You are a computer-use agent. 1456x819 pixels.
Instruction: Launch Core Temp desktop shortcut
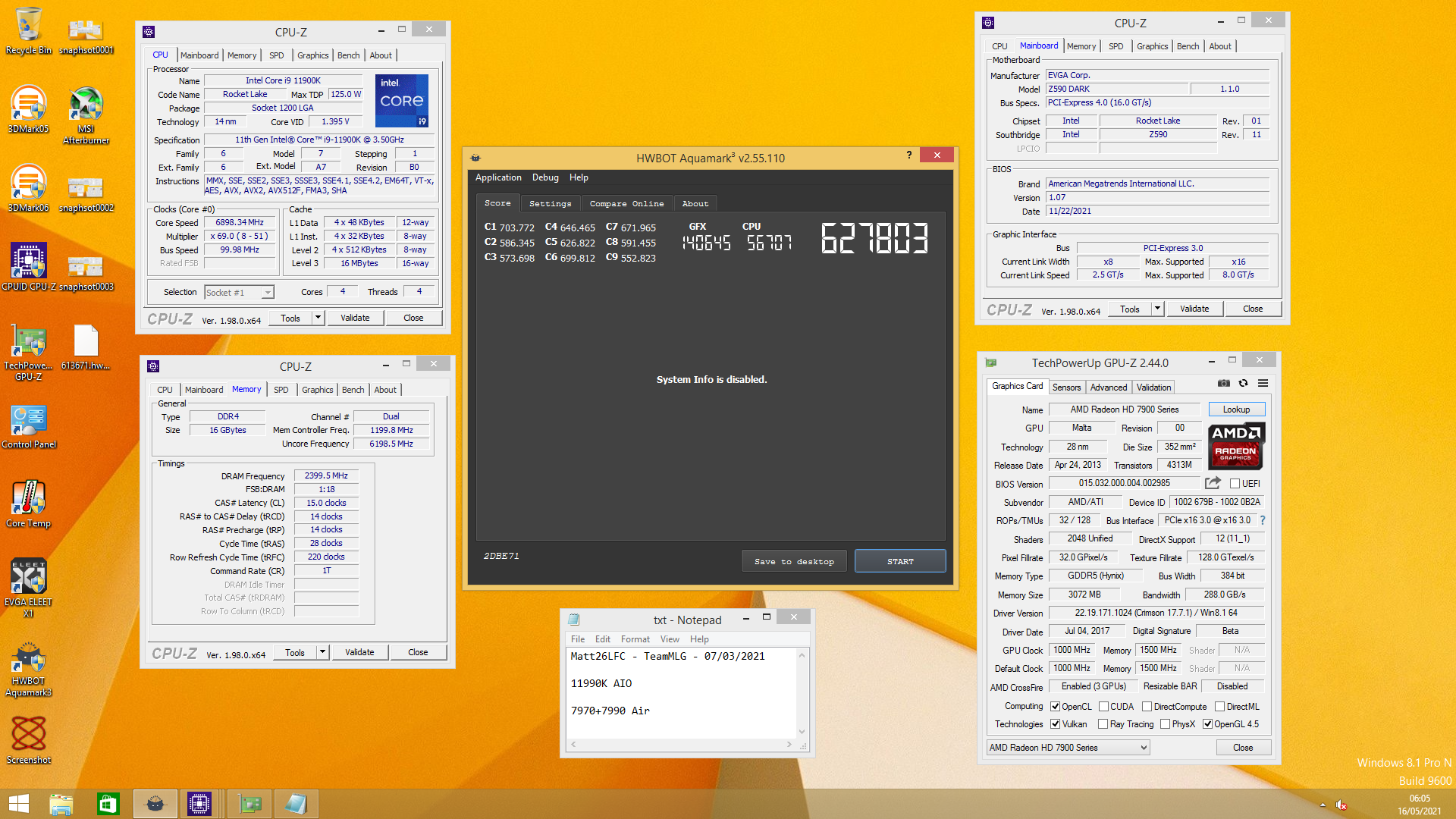pyautogui.click(x=29, y=504)
